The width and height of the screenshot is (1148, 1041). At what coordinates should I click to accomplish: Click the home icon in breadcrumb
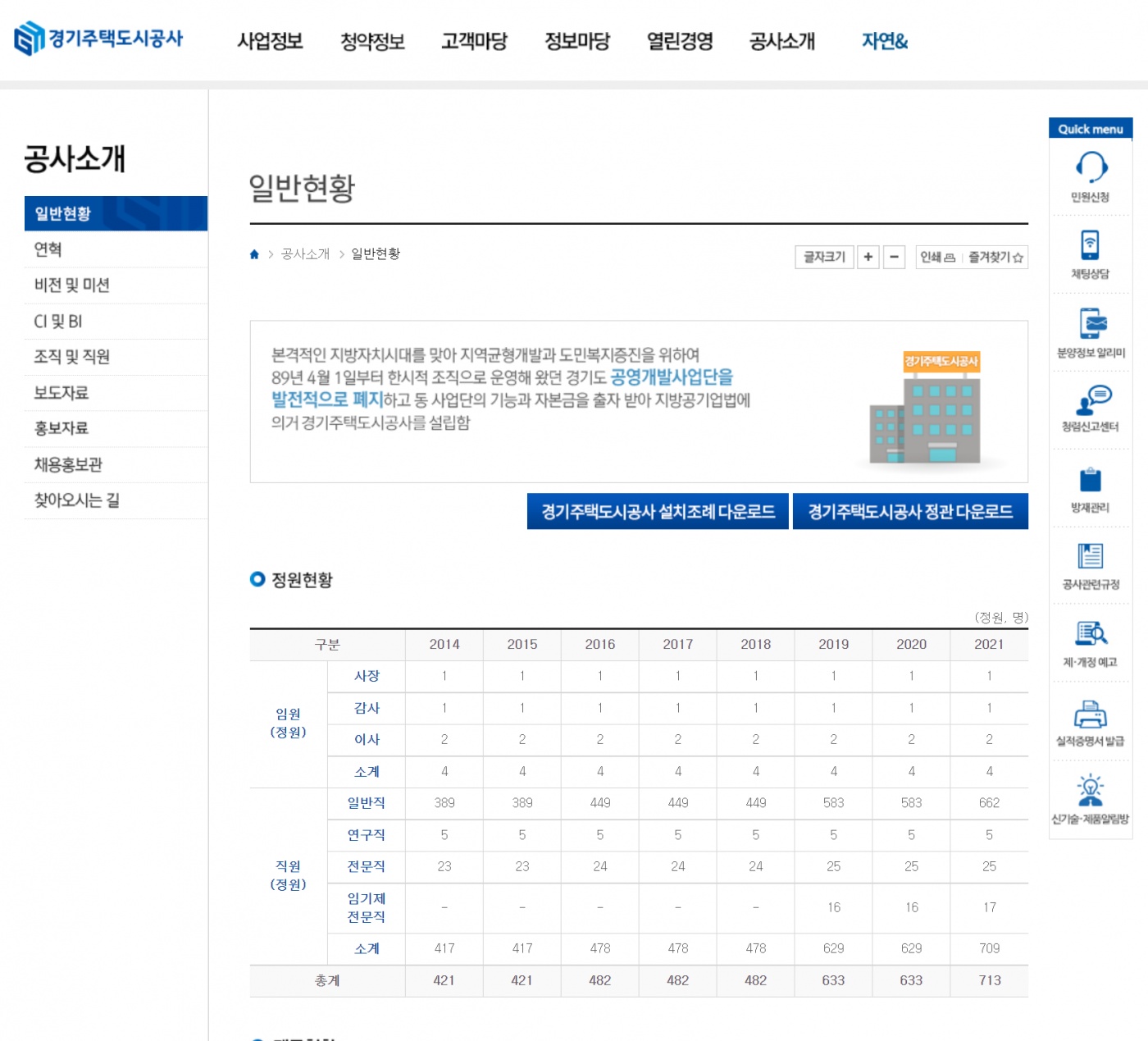(x=254, y=254)
